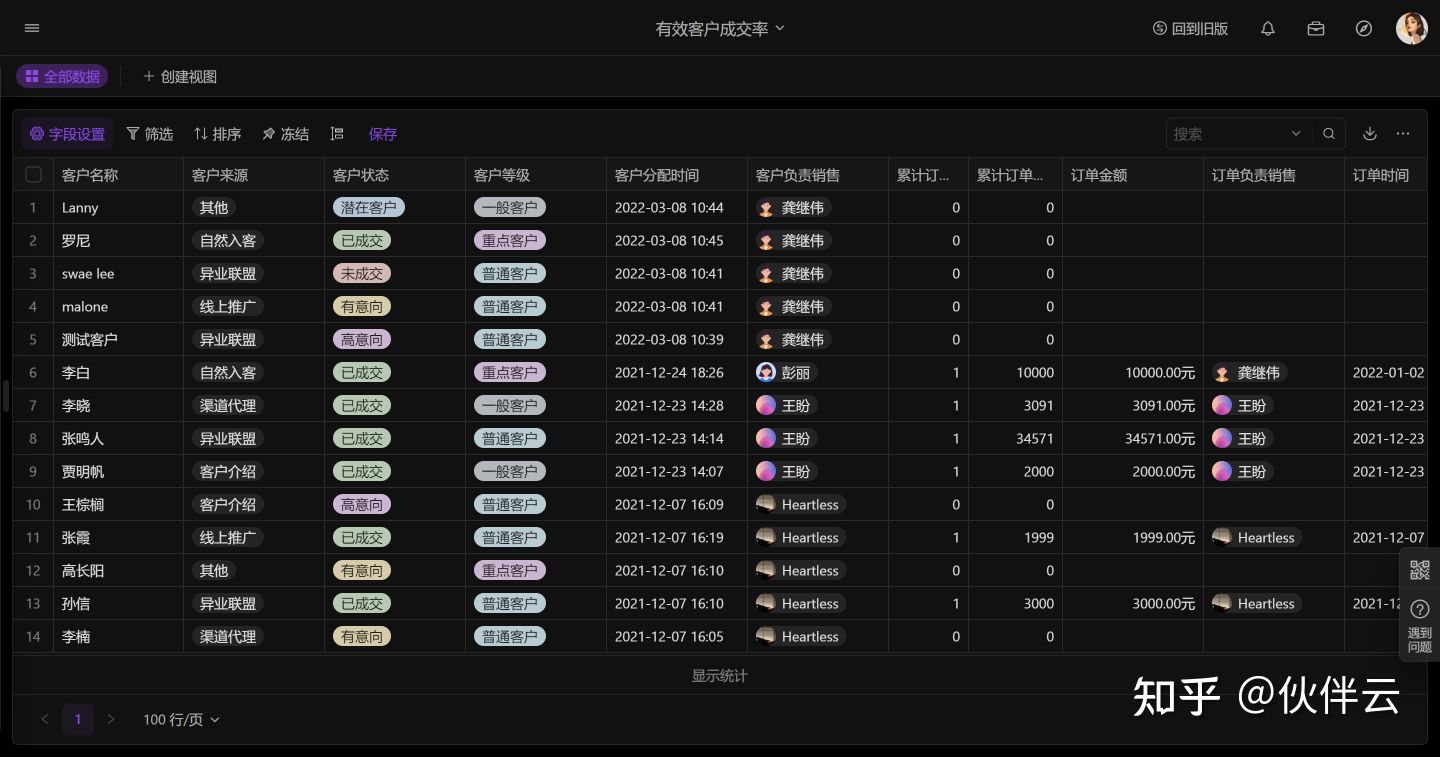
Task: Open the more options ellipsis menu
Action: [1403, 134]
